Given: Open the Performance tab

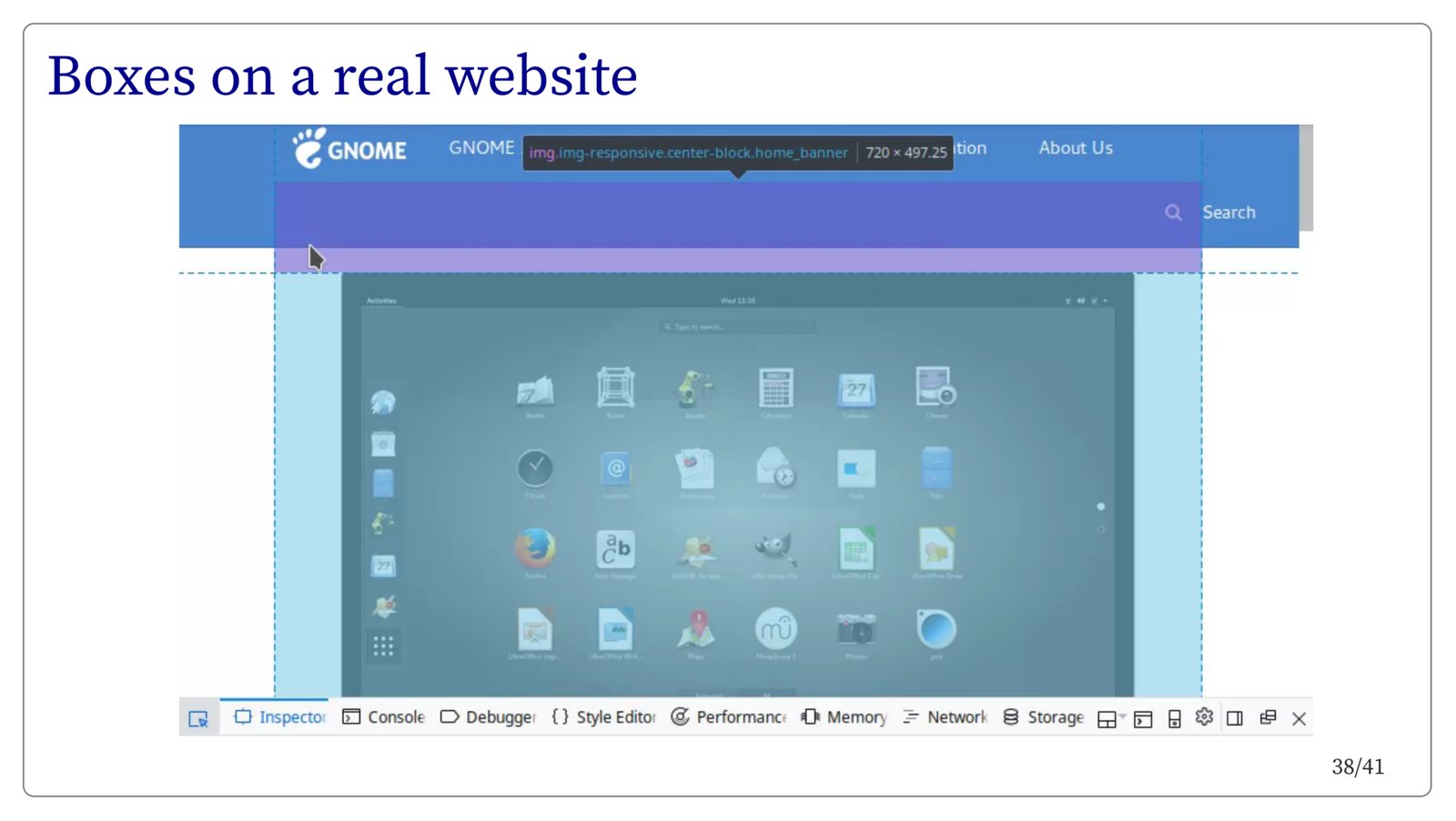Looking at the screenshot, I should [x=729, y=717].
